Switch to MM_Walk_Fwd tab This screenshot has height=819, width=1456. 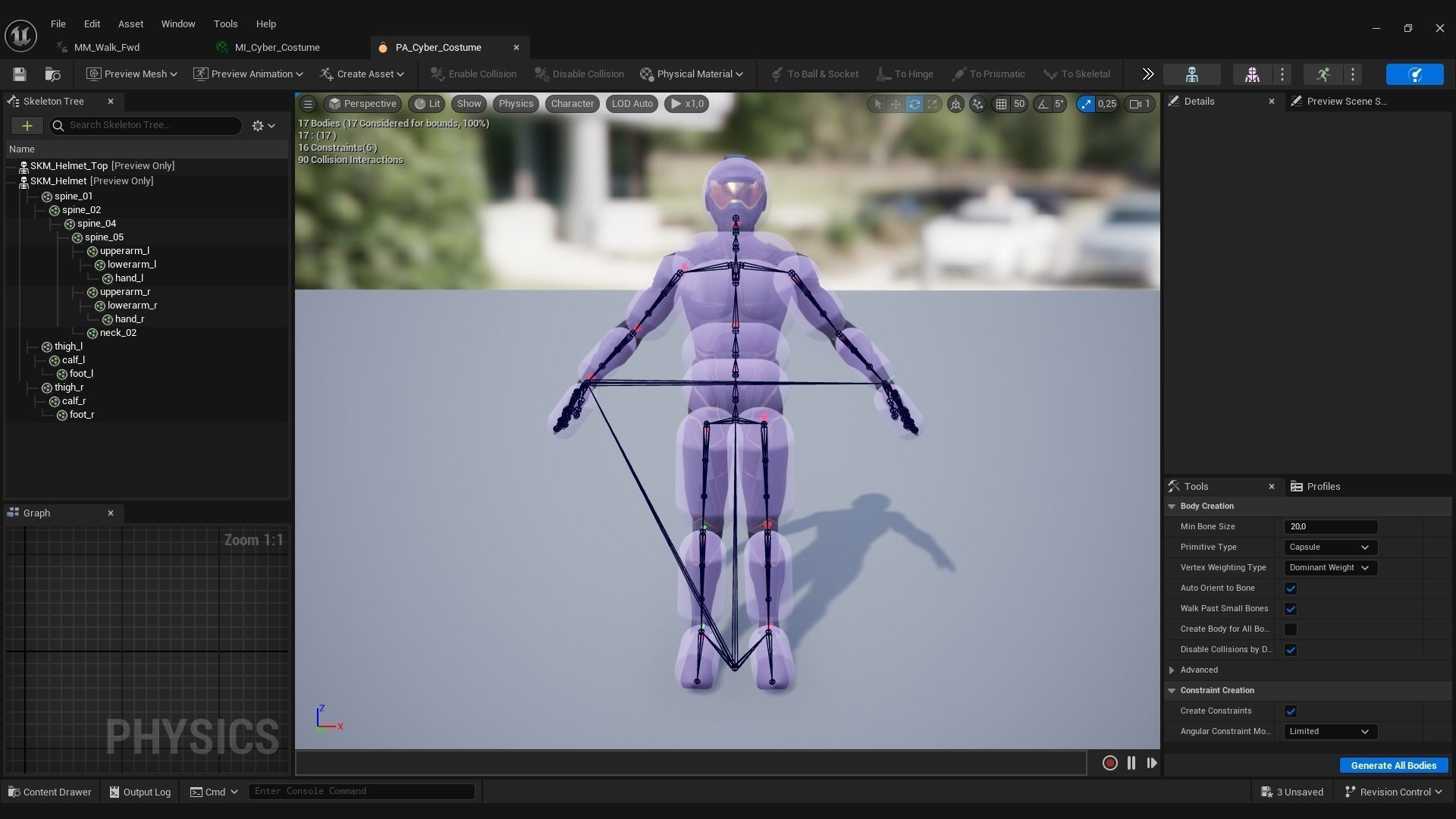click(x=106, y=48)
